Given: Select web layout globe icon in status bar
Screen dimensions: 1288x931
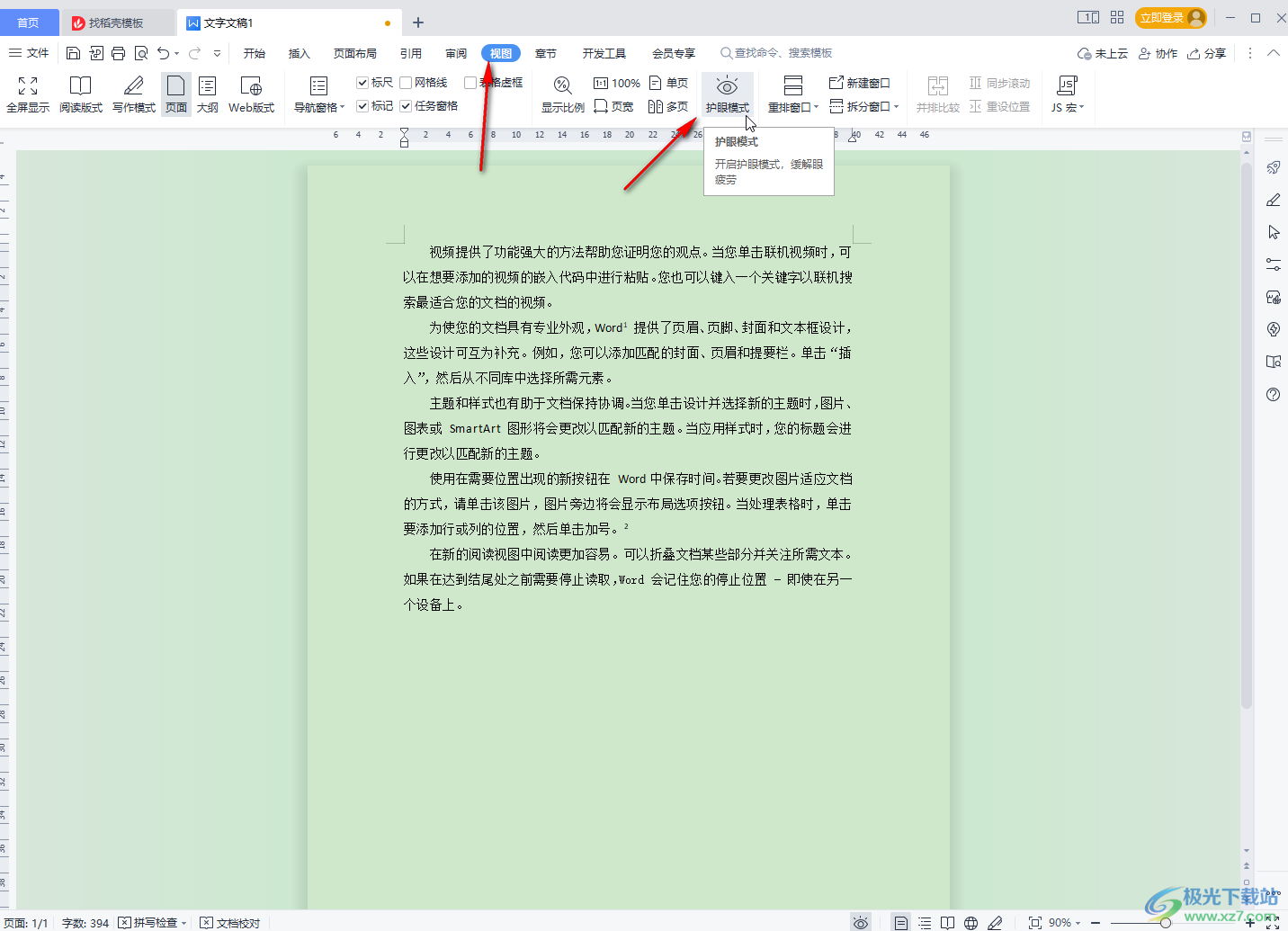Looking at the screenshot, I should [971, 923].
